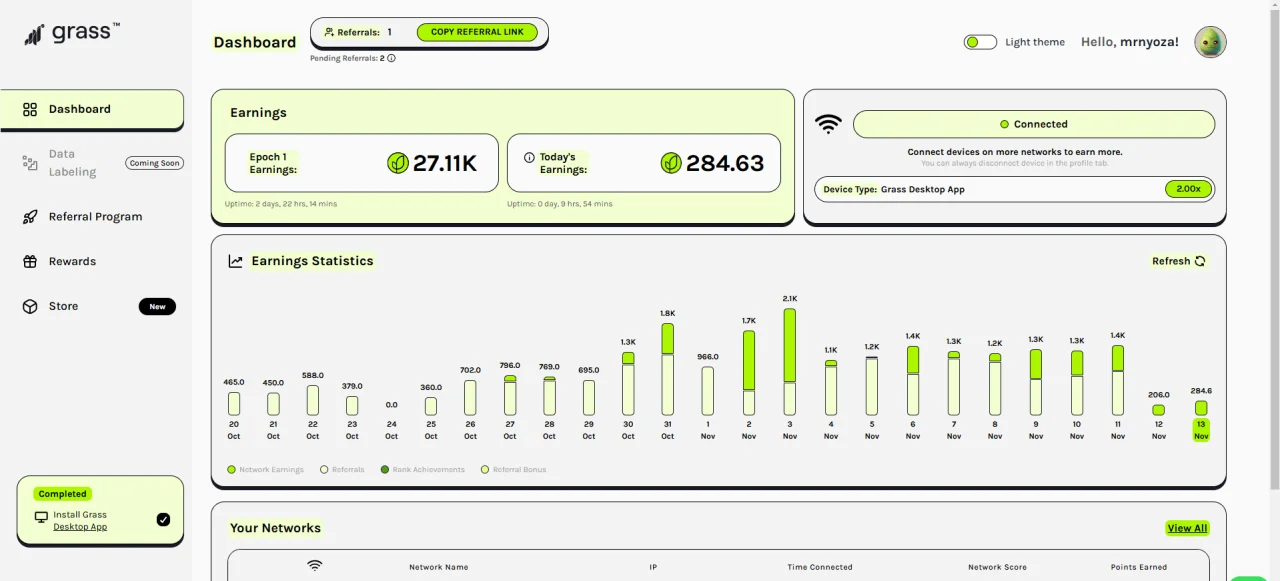The height and width of the screenshot is (581, 1280).
Task: Click the IP column header
Action: pyautogui.click(x=653, y=567)
